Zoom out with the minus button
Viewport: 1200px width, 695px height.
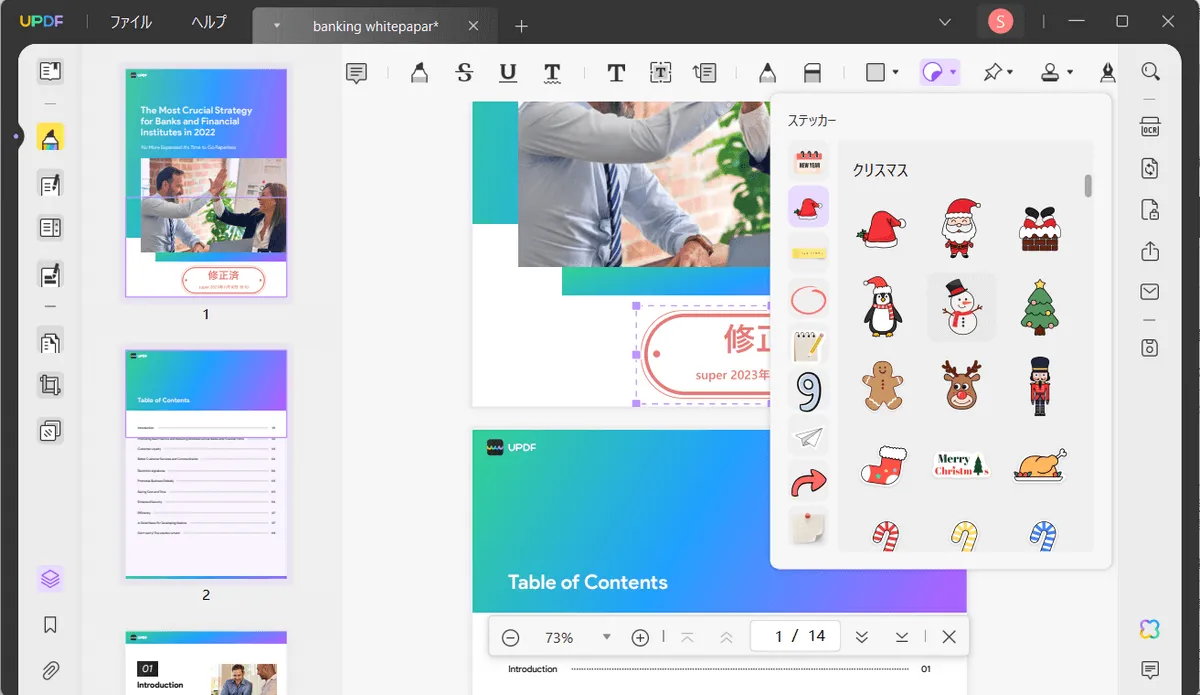[511, 637]
